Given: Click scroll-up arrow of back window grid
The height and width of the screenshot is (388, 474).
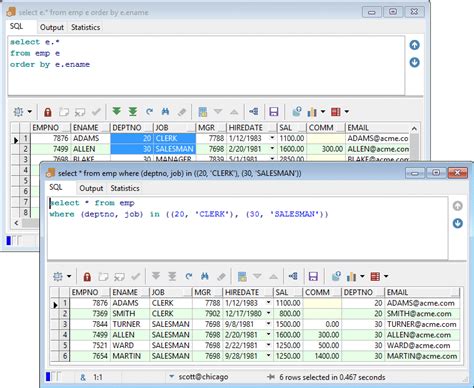Looking at the screenshot, I should click(414, 128).
